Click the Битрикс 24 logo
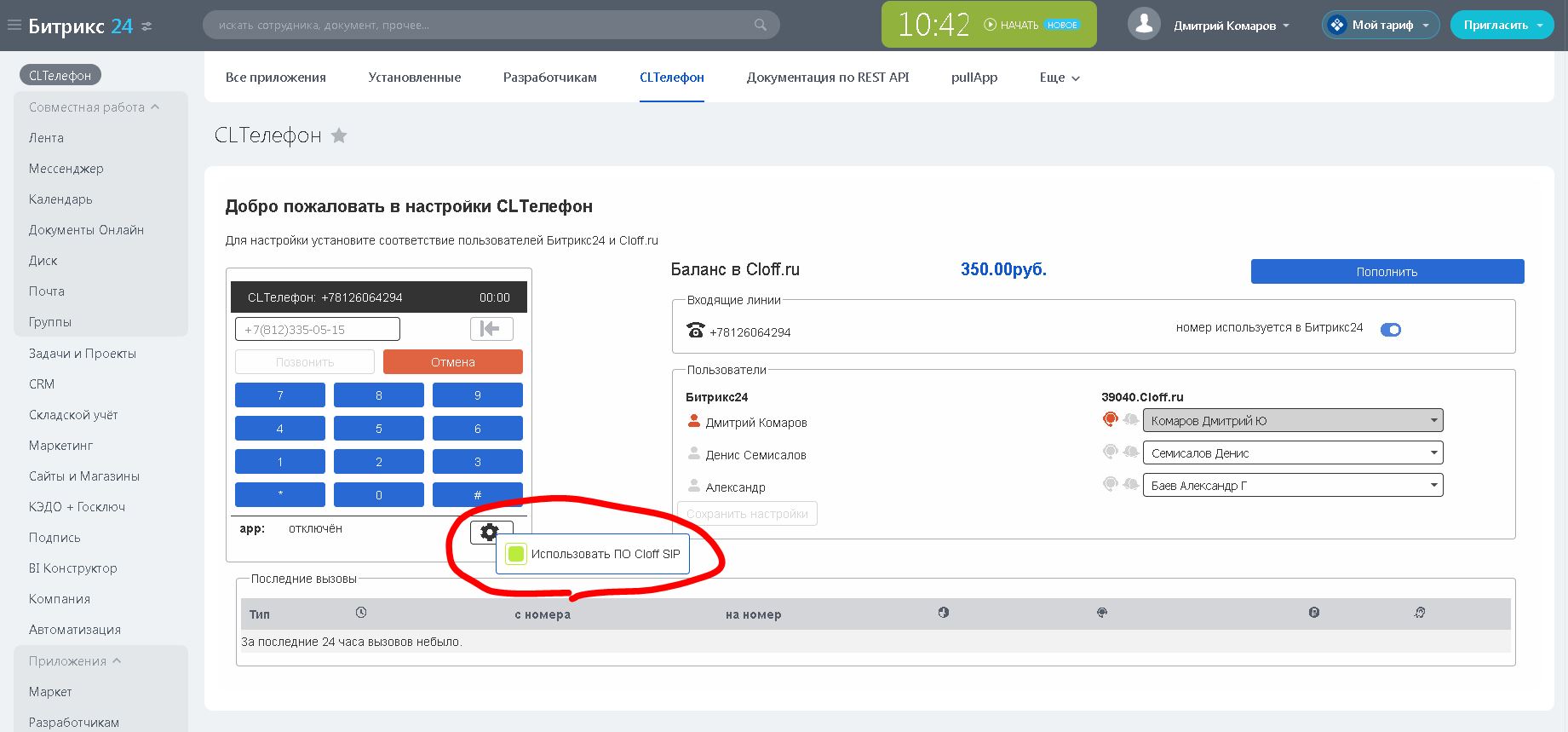Viewport: 1568px width, 732px height. click(x=80, y=26)
